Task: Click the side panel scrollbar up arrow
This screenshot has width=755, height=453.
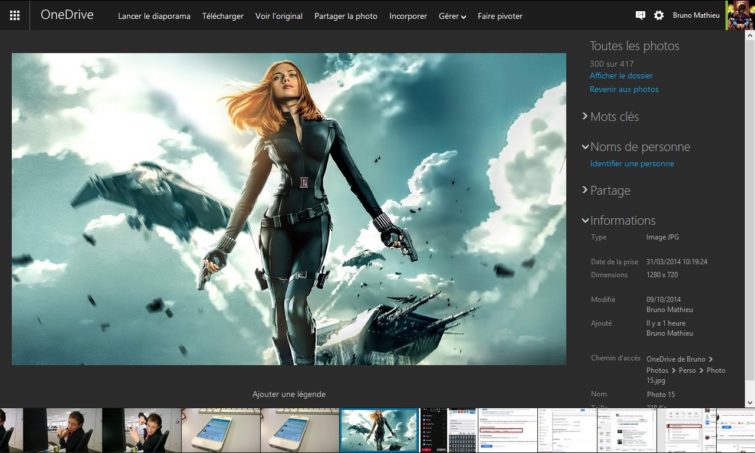Action: 750,35
